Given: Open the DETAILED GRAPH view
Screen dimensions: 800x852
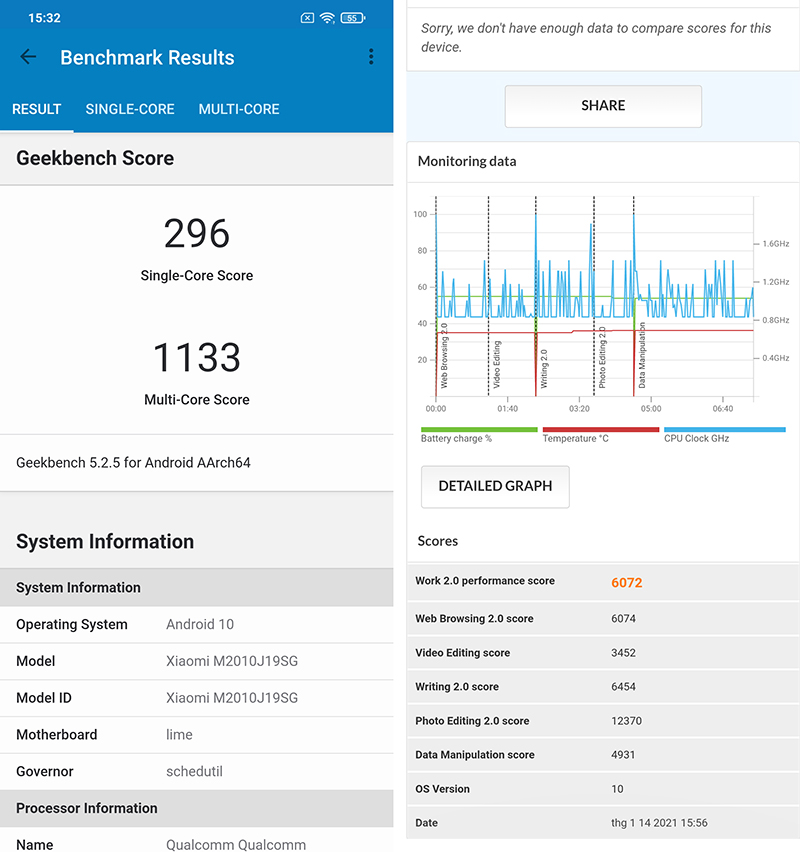Looking at the screenshot, I should (x=495, y=486).
